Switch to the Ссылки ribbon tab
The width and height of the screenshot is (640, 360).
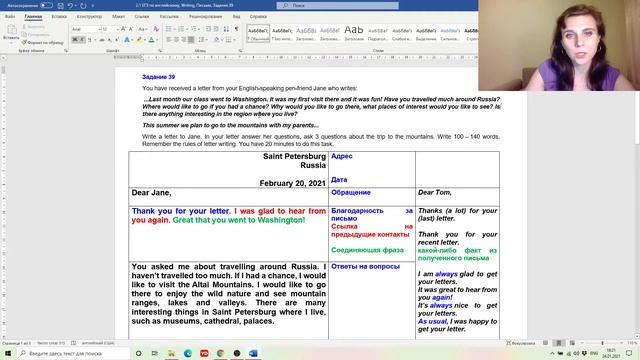(142, 17)
